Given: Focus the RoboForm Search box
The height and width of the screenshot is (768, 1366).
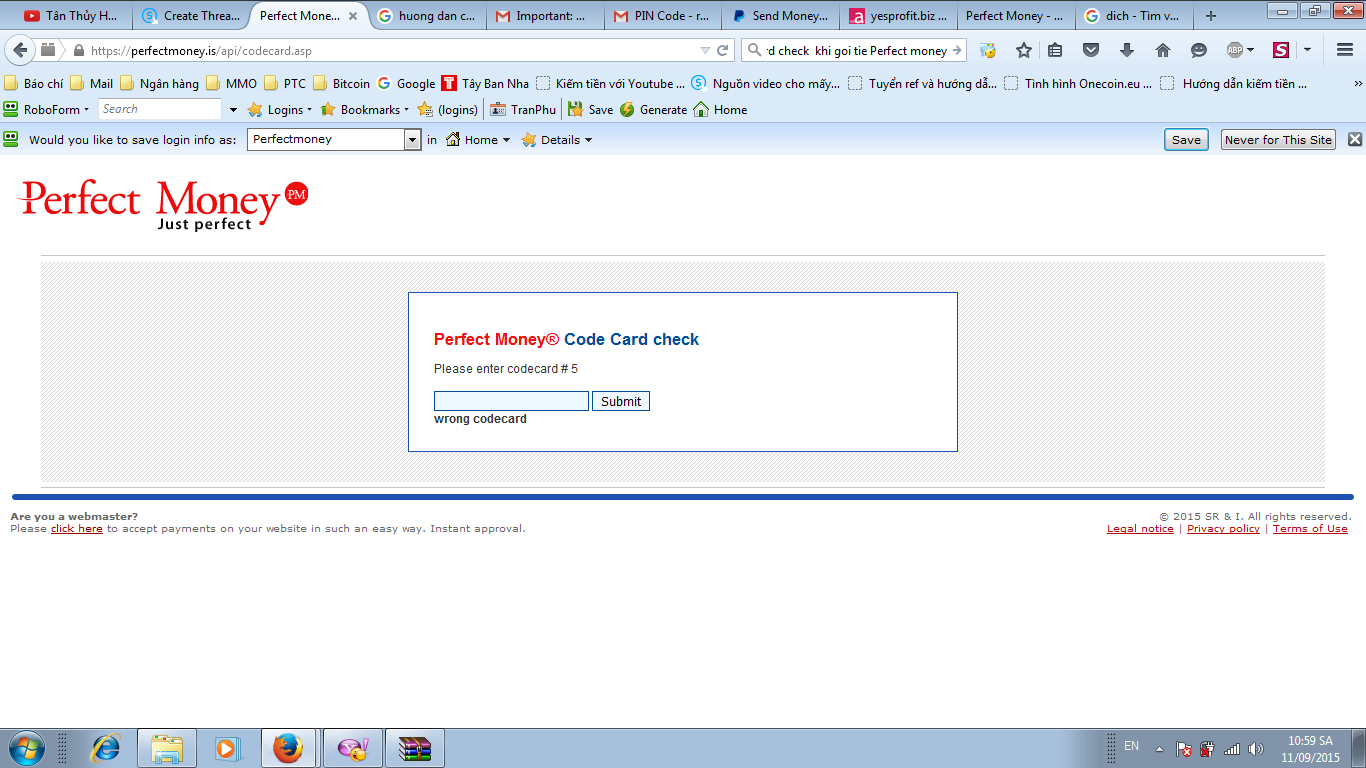Looking at the screenshot, I should click(160, 110).
